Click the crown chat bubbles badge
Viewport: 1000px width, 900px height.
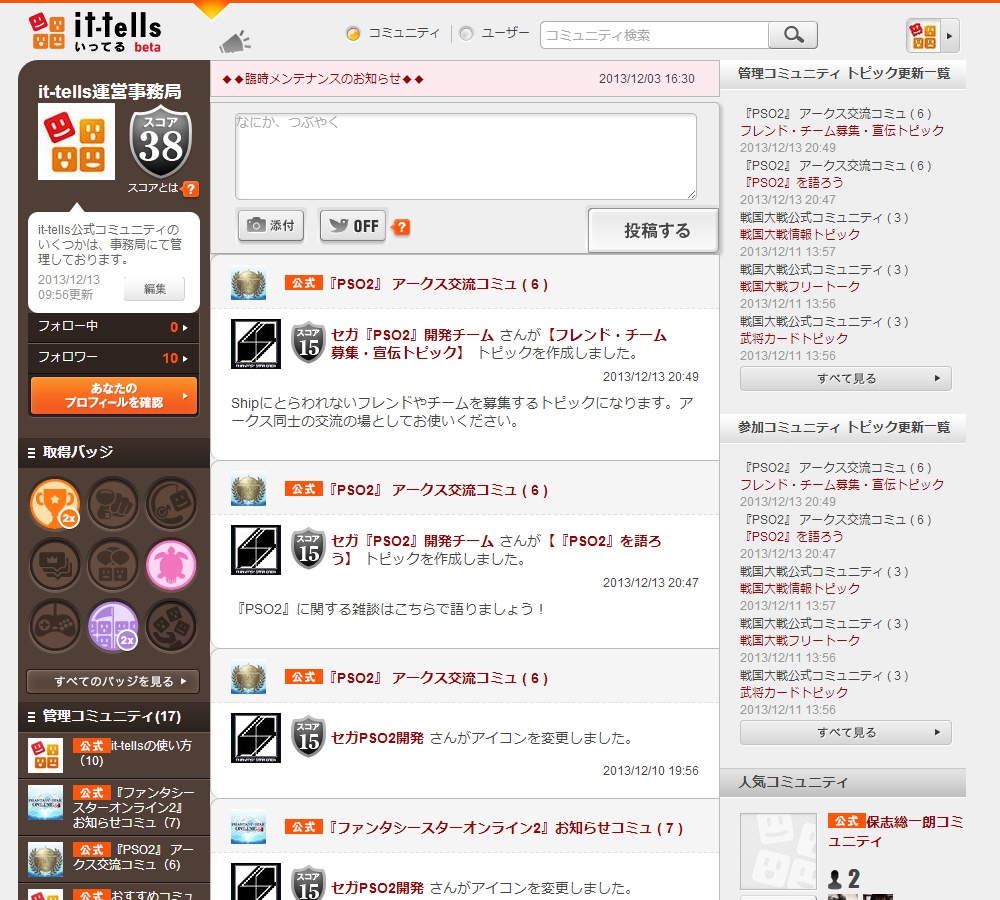tap(55, 565)
